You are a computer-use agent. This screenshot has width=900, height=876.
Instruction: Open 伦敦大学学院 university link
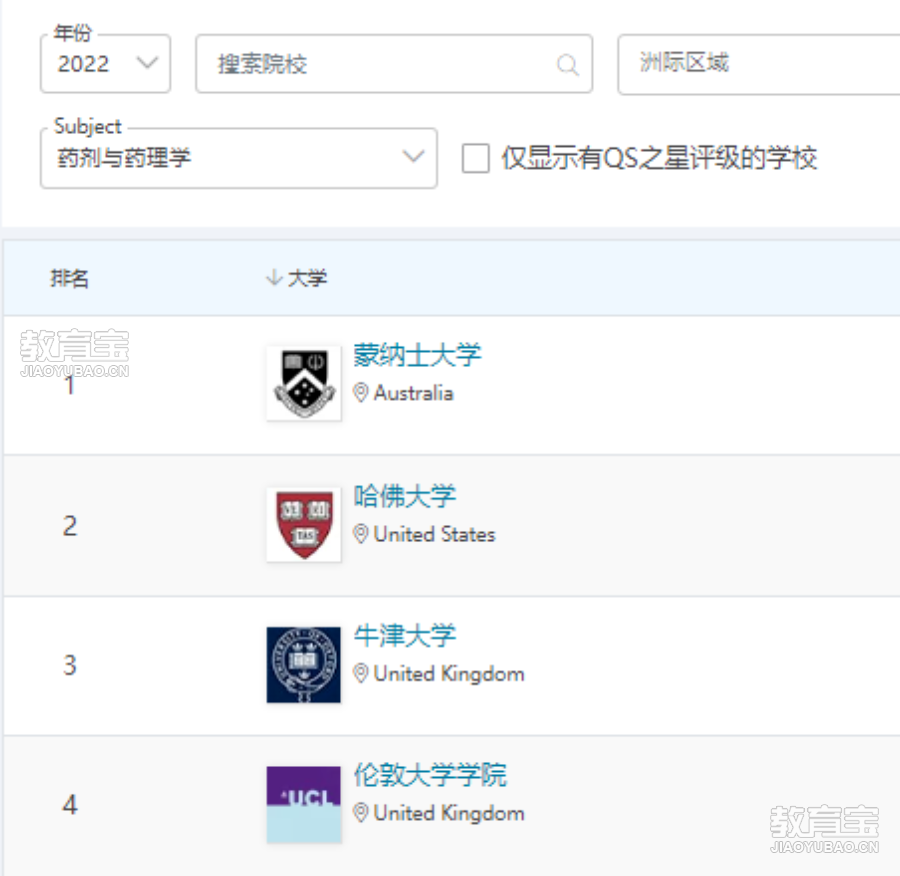pyautogui.click(x=430, y=775)
